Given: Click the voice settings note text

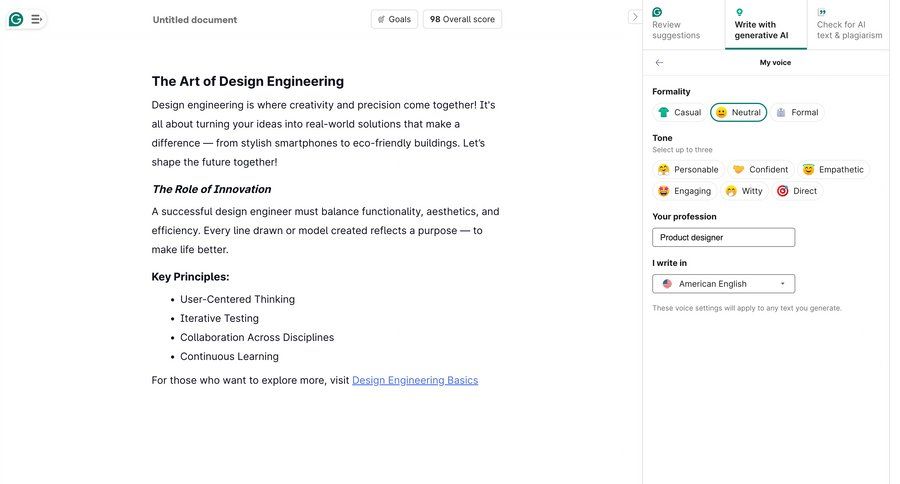Looking at the screenshot, I should pyautogui.click(x=747, y=308).
